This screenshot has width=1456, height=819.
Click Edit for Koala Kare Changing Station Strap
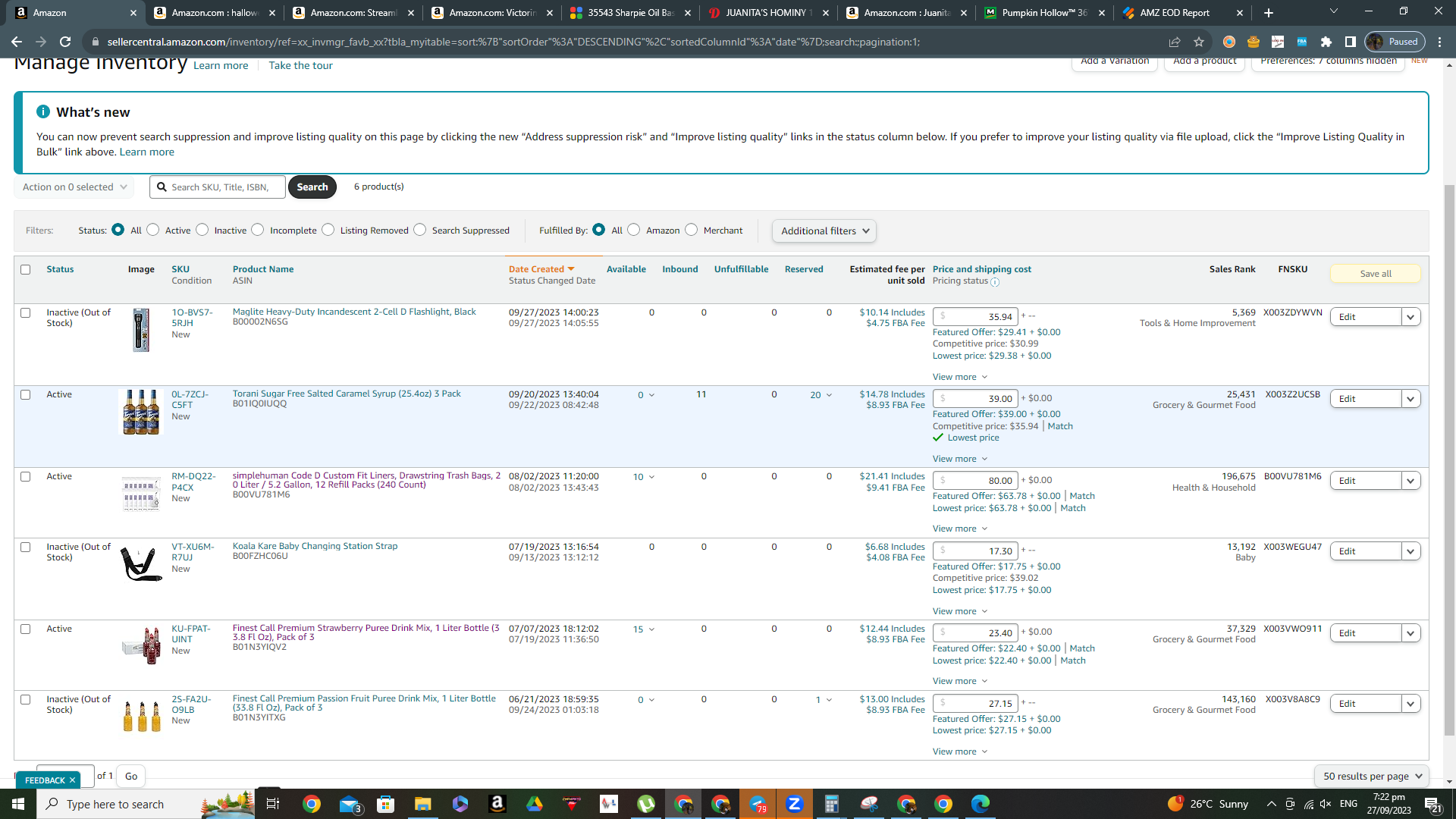coord(1366,551)
